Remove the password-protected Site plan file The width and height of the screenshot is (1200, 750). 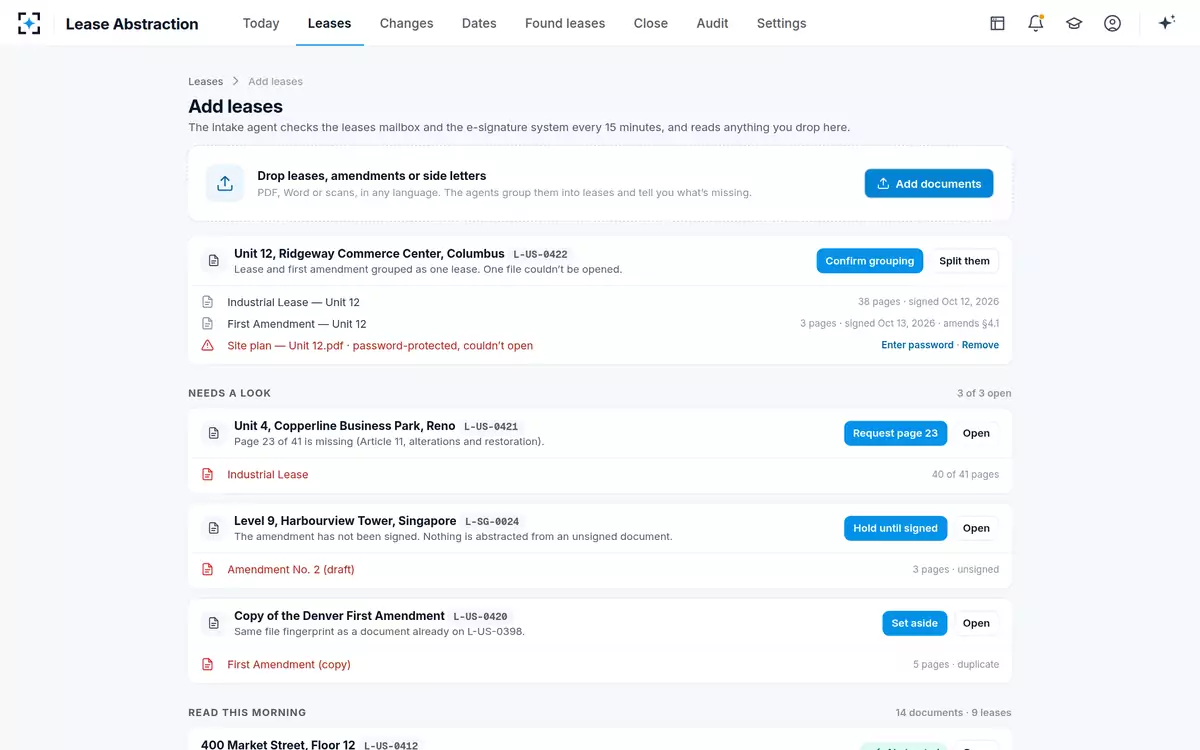[980, 345]
